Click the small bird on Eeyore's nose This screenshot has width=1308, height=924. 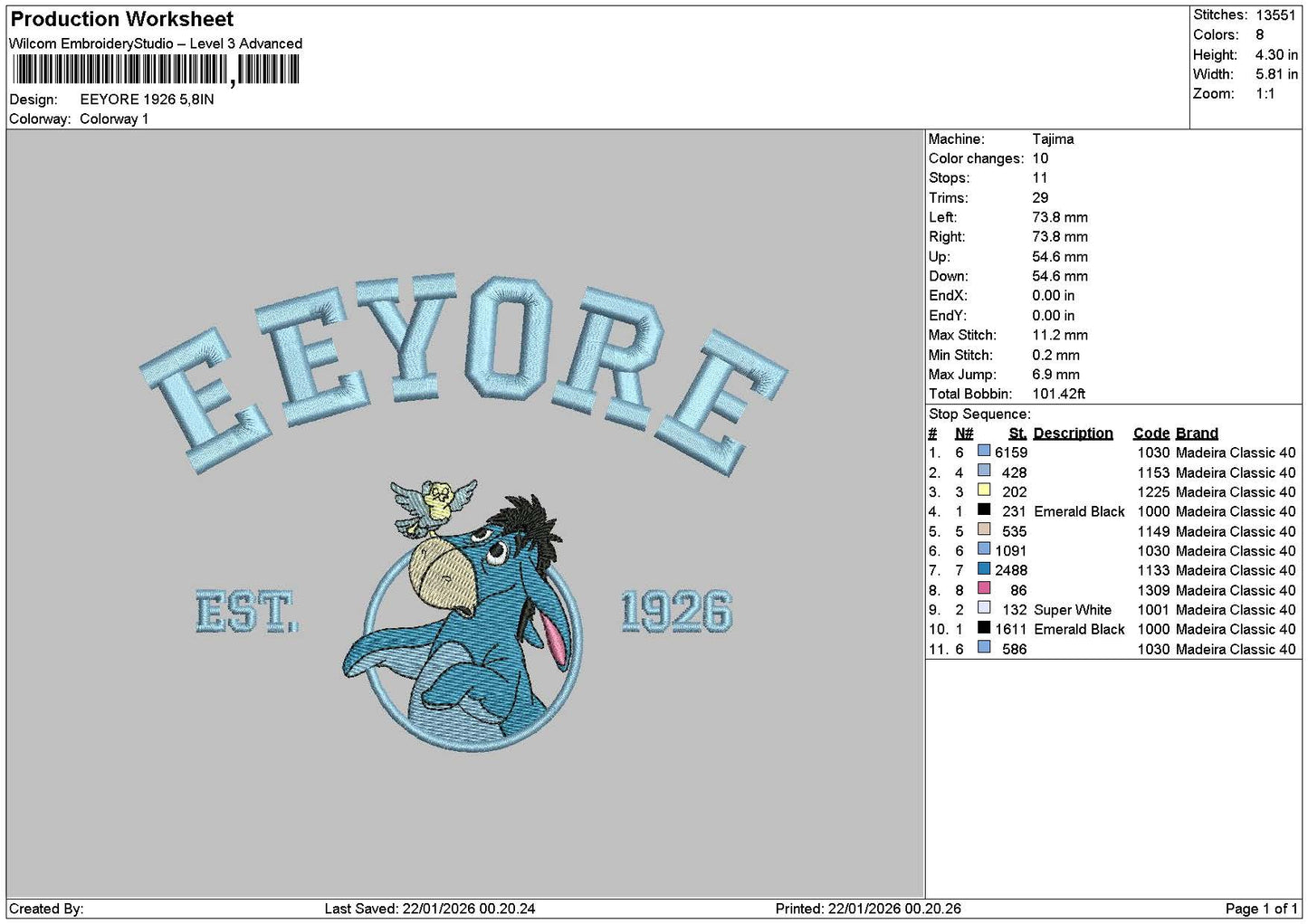click(434, 507)
